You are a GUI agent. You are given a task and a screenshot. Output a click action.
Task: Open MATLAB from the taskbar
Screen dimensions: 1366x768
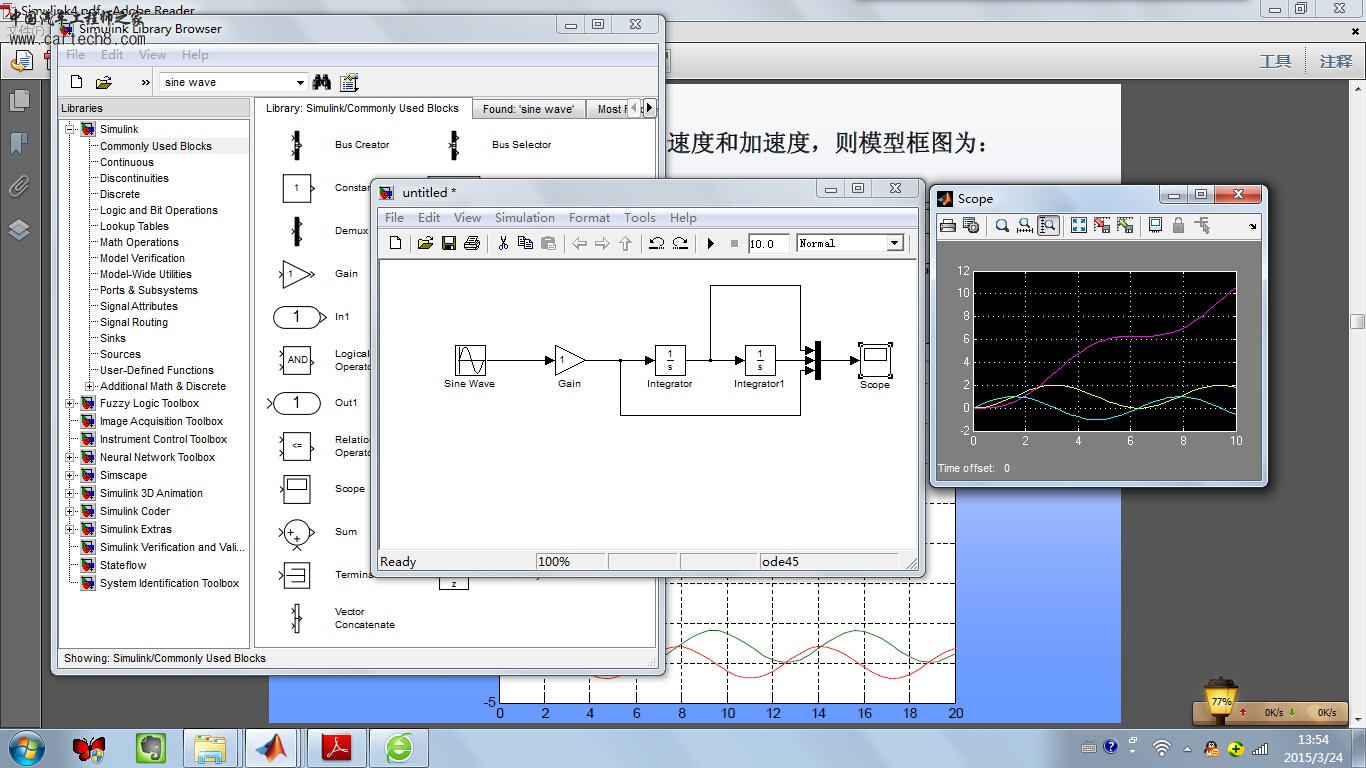pos(272,747)
